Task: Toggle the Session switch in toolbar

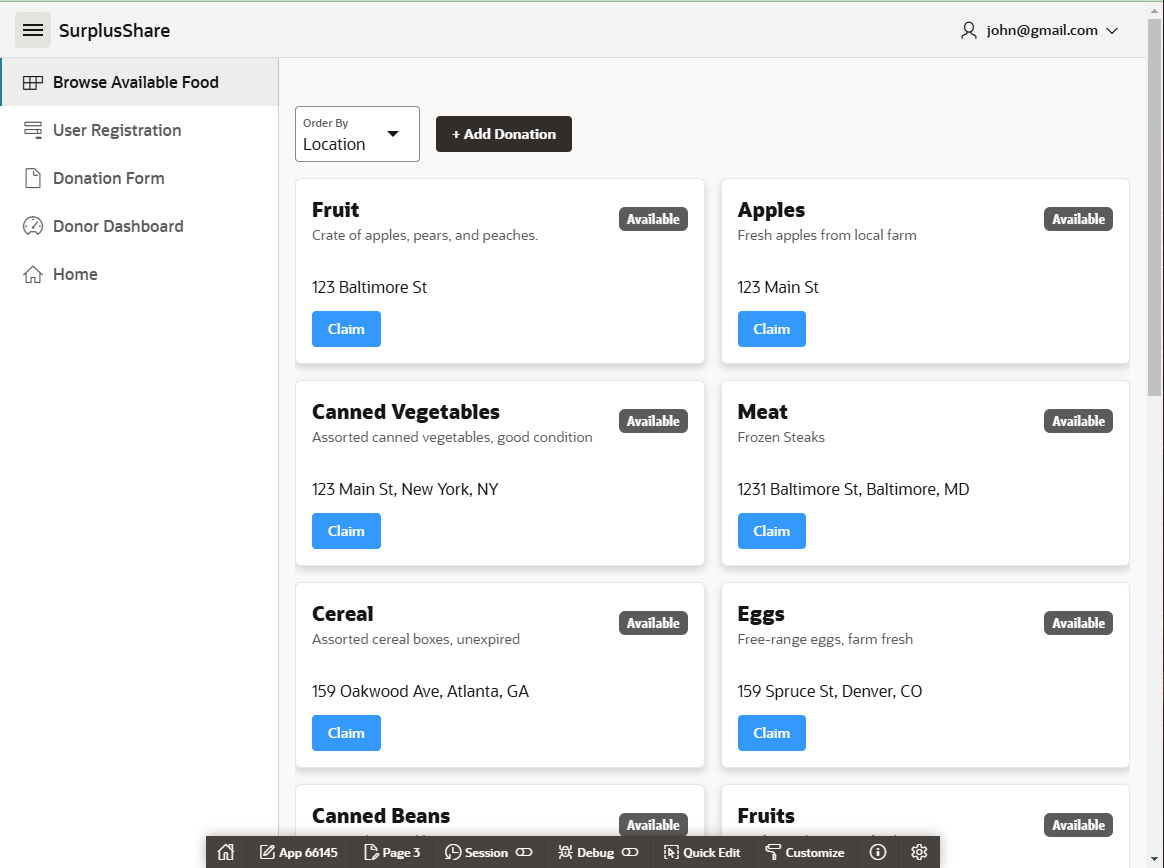Action: 524,852
